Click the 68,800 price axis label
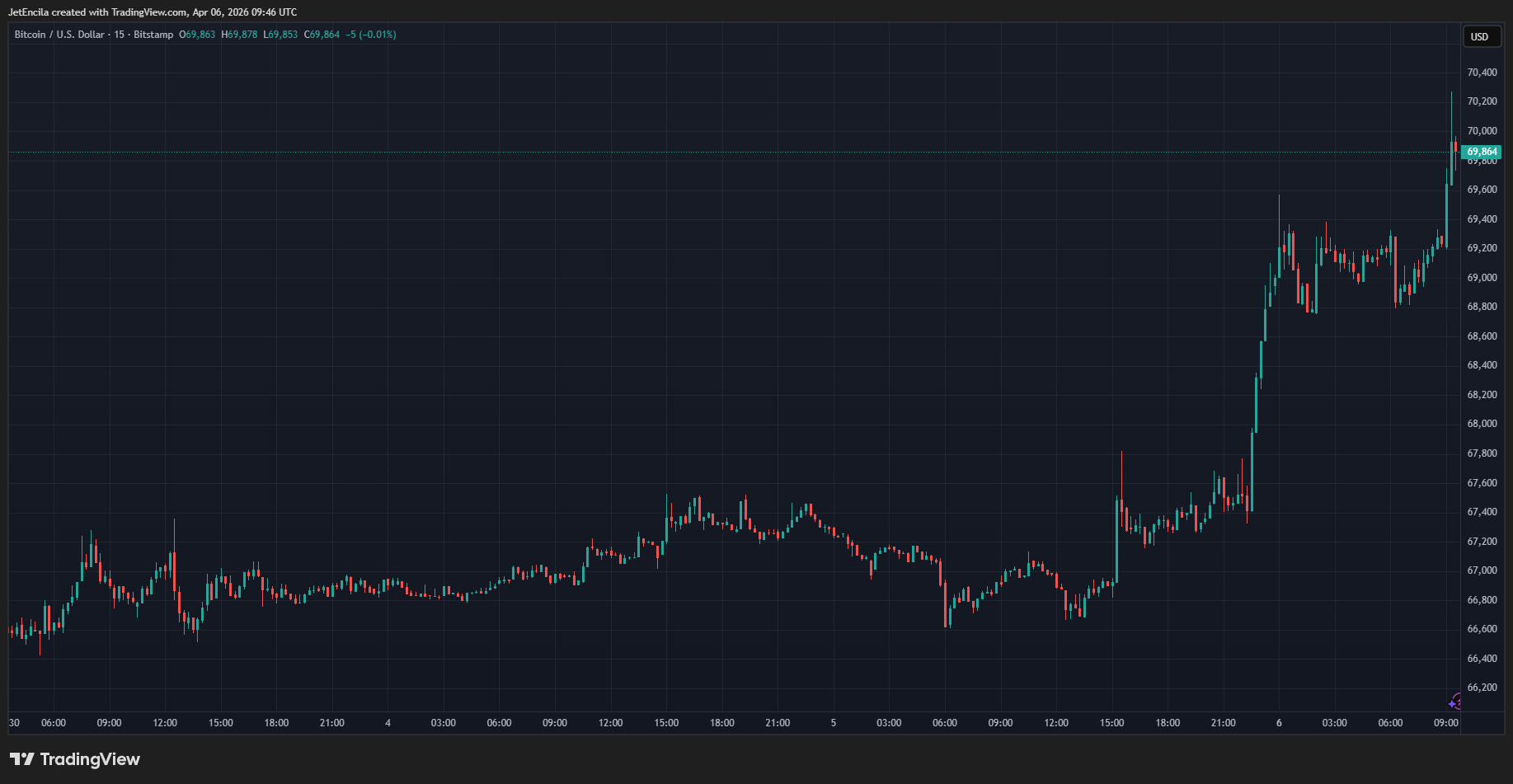The image size is (1513, 784). 1482,307
